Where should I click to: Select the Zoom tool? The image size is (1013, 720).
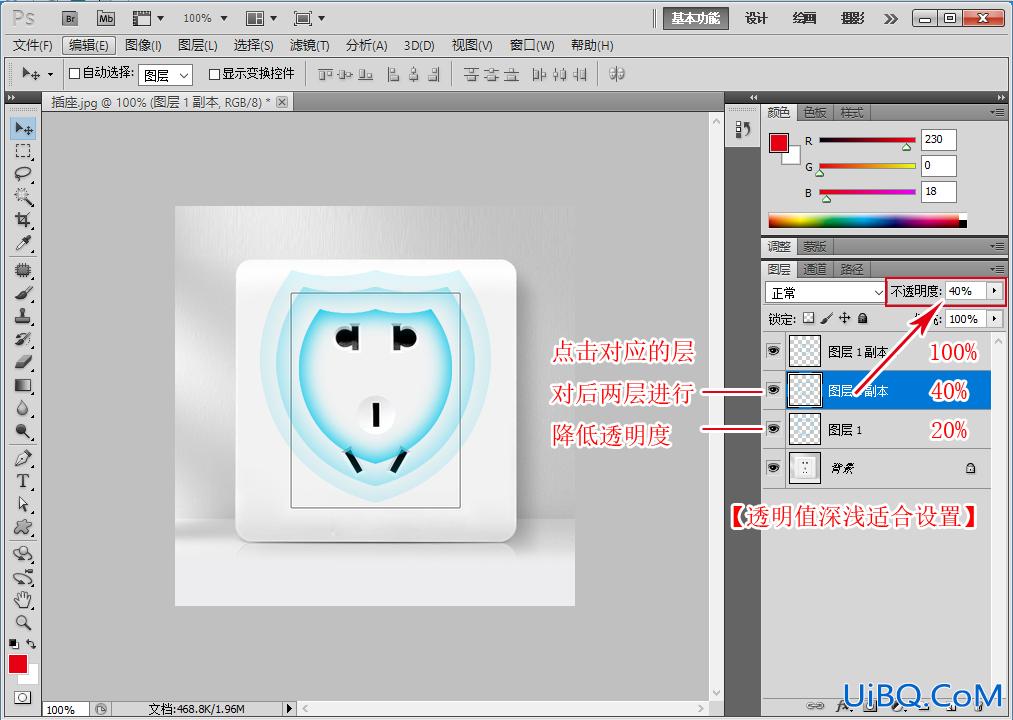(x=23, y=622)
